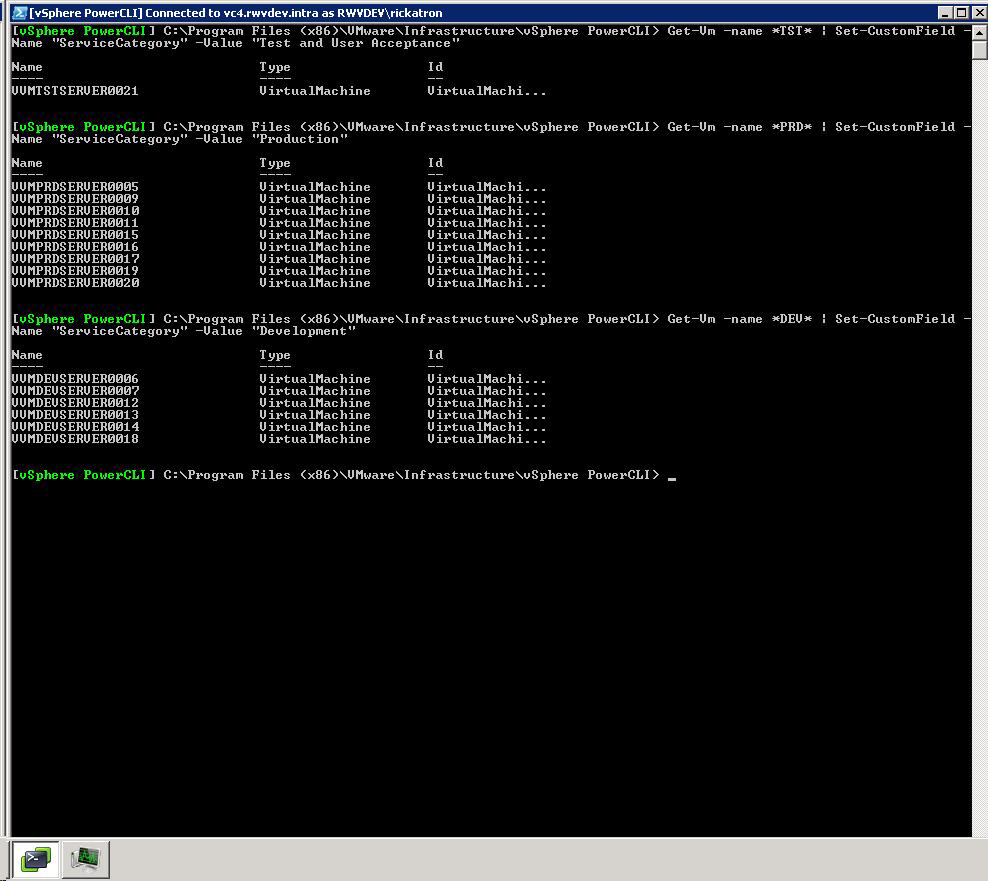The image size is (988, 881).
Task: Click the Name column header in the DEV table
Action: pos(27,355)
